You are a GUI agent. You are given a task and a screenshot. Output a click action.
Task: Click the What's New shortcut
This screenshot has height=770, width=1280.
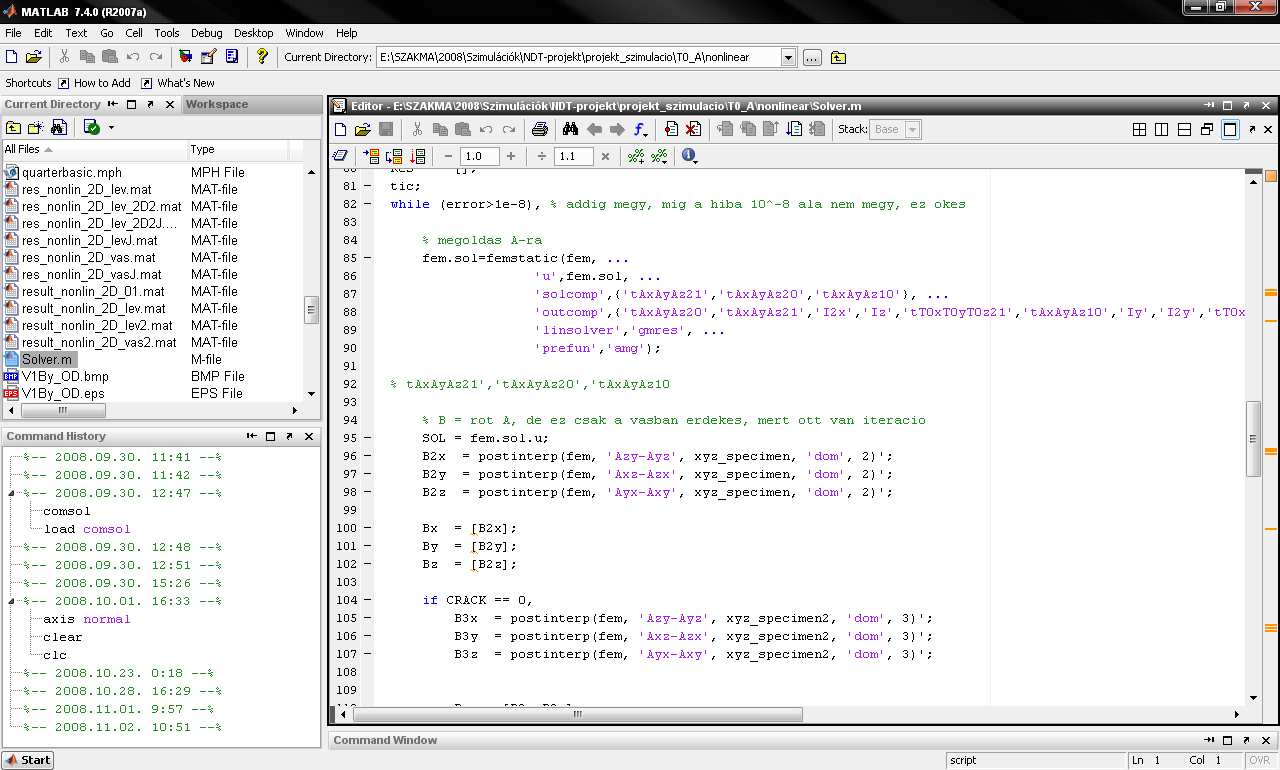pos(178,83)
